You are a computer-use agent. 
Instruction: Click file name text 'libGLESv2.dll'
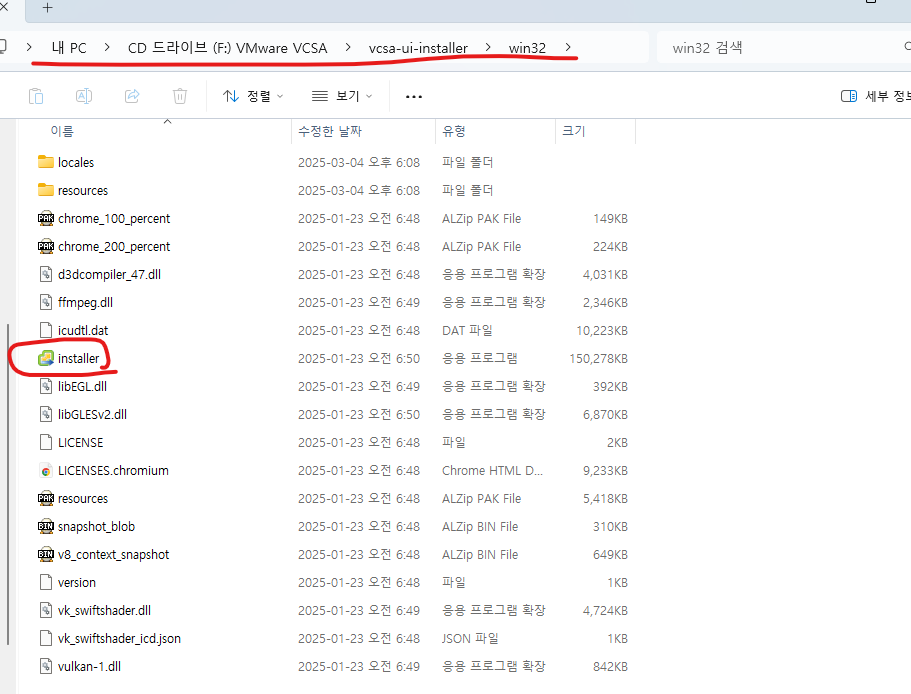click(x=92, y=414)
